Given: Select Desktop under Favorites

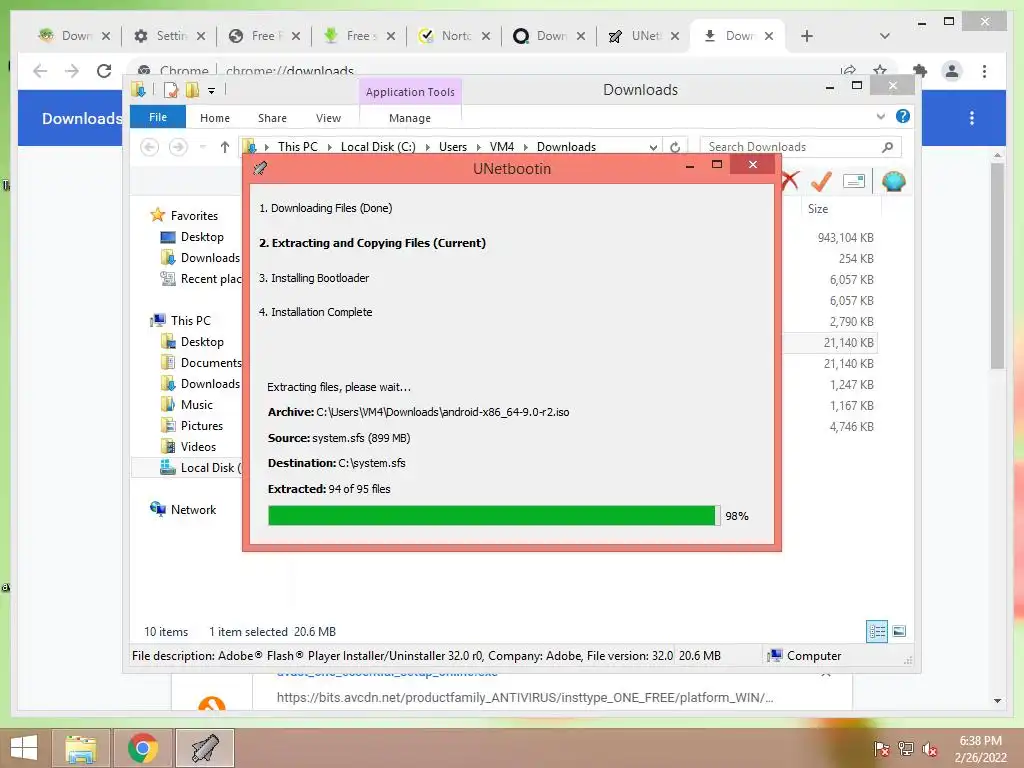Looking at the screenshot, I should 202,237.
